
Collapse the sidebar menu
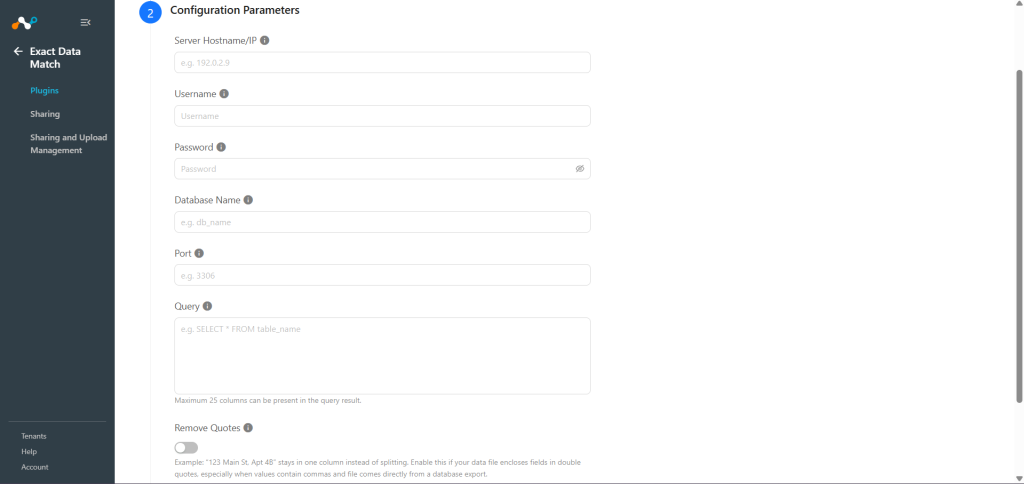click(x=85, y=23)
